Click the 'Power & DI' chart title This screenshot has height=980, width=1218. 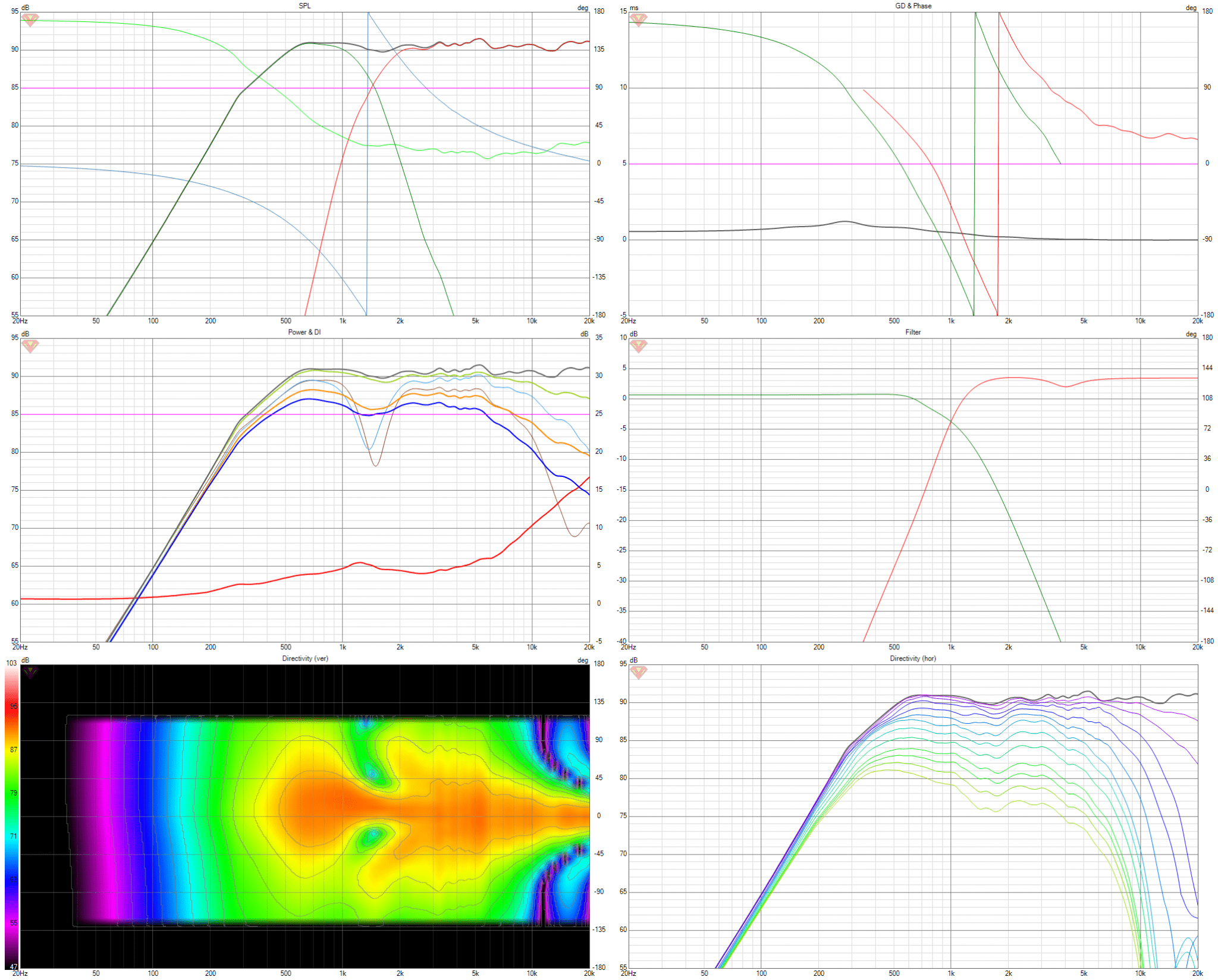[304, 332]
